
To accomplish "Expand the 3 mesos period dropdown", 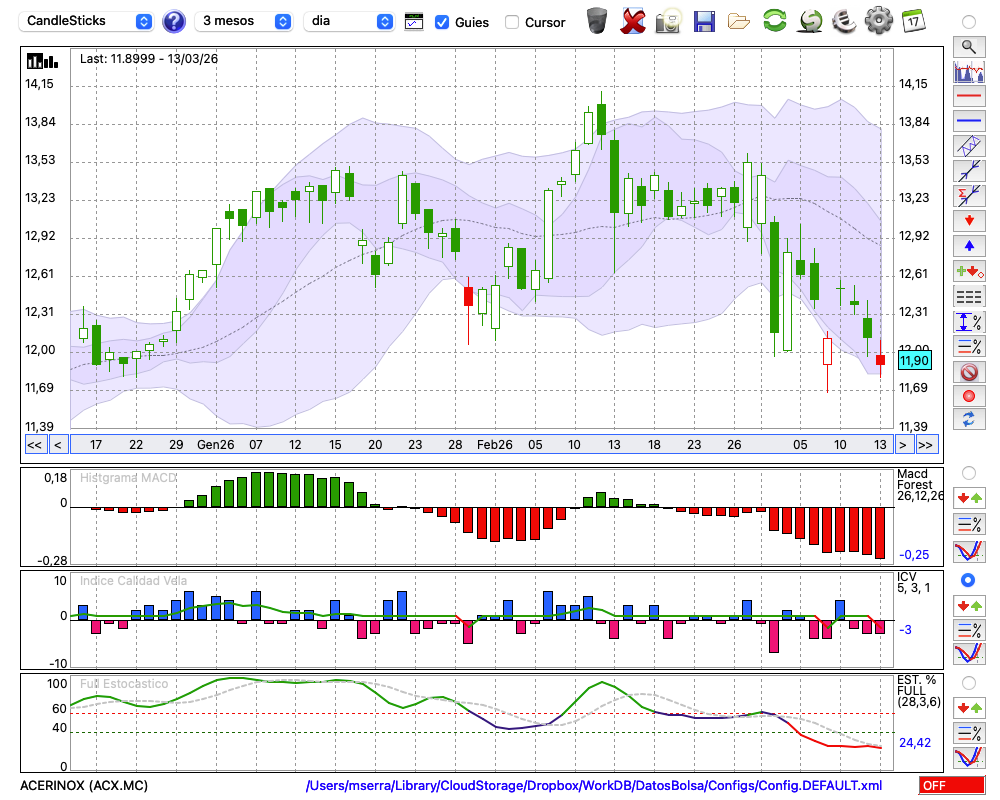I will 245,21.
